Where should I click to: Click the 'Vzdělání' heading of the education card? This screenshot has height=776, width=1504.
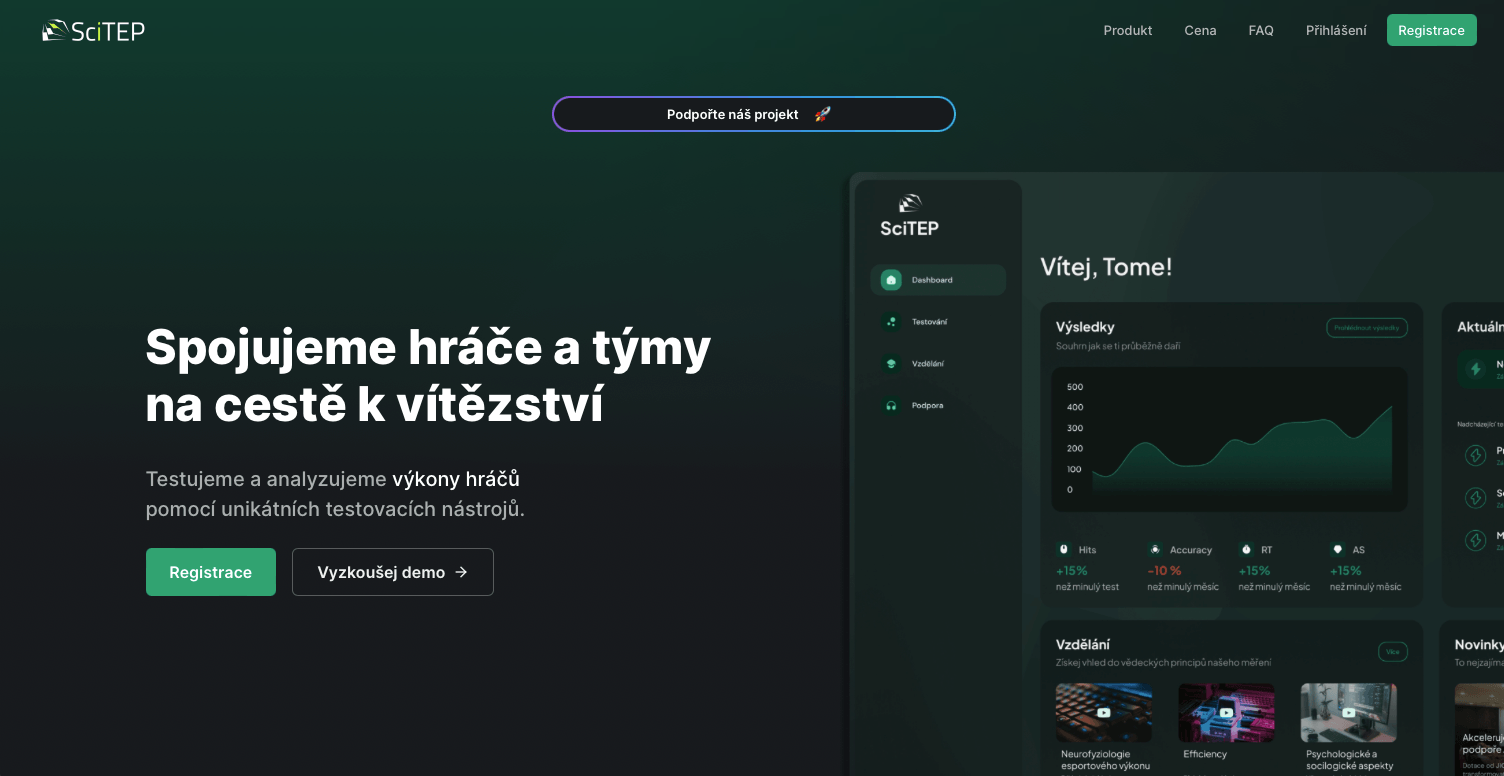click(x=1083, y=645)
